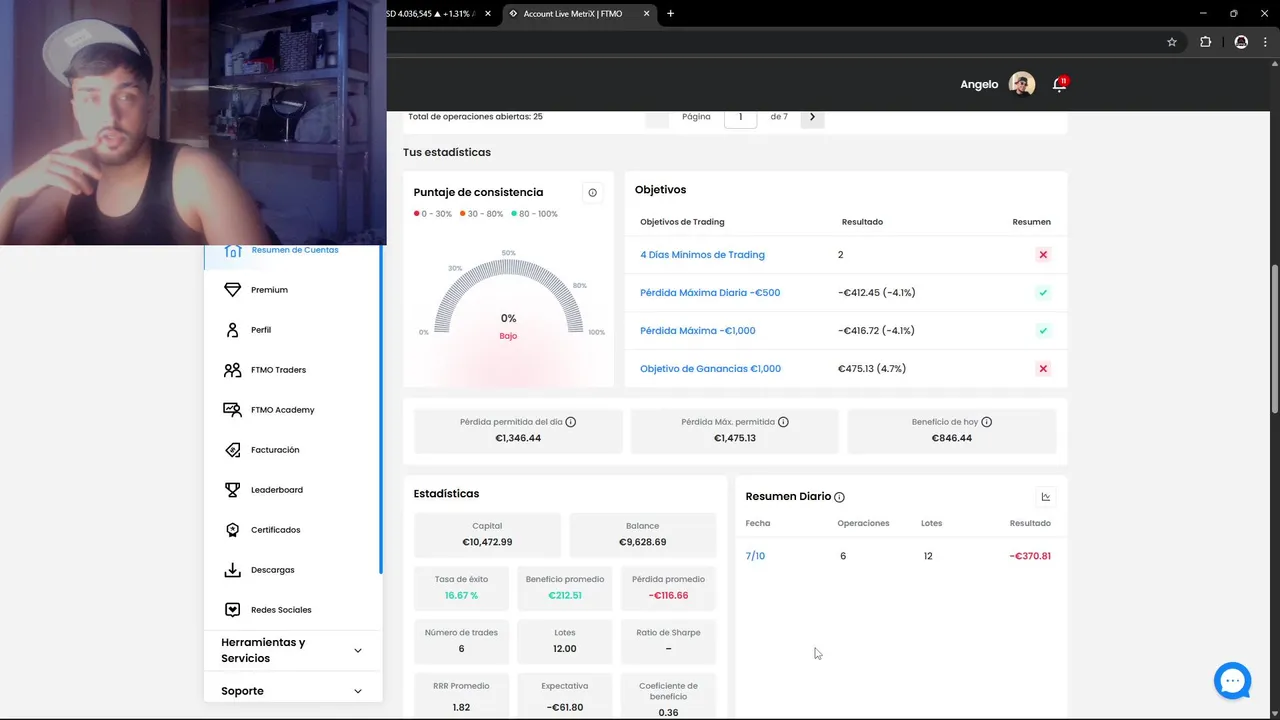The image size is (1280, 720).
Task: Open Resumen de Cuentas sidebar icon
Action: (x=233, y=251)
